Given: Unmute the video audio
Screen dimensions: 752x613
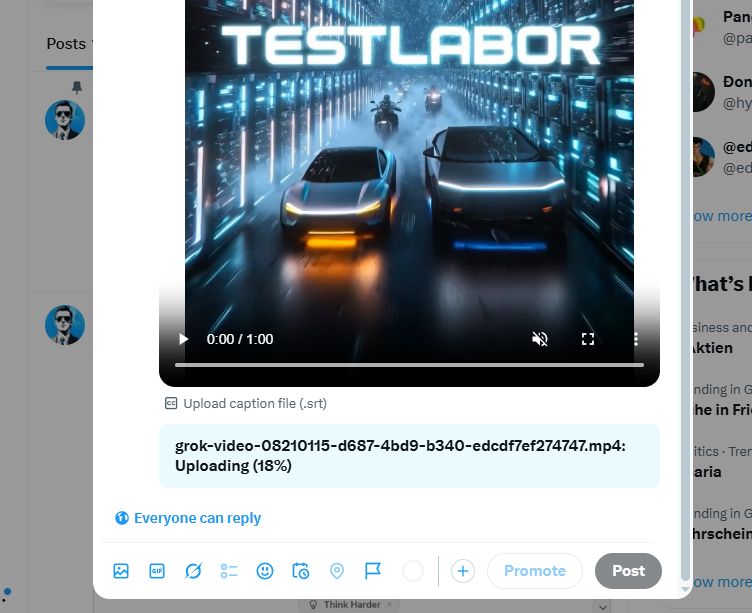Looking at the screenshot, I should coord(540,339).
